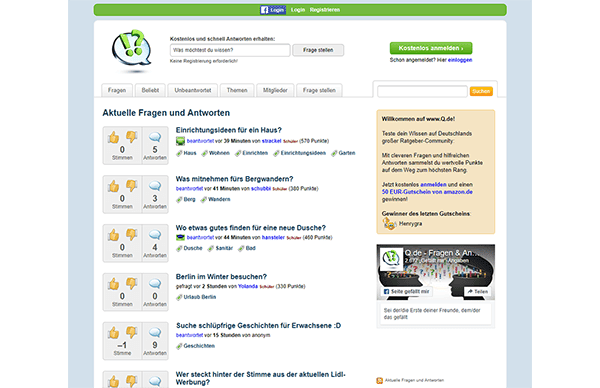
Task: Open question 'Berlin im Winter besuchen?'
Action: click(x=221, y=277)
